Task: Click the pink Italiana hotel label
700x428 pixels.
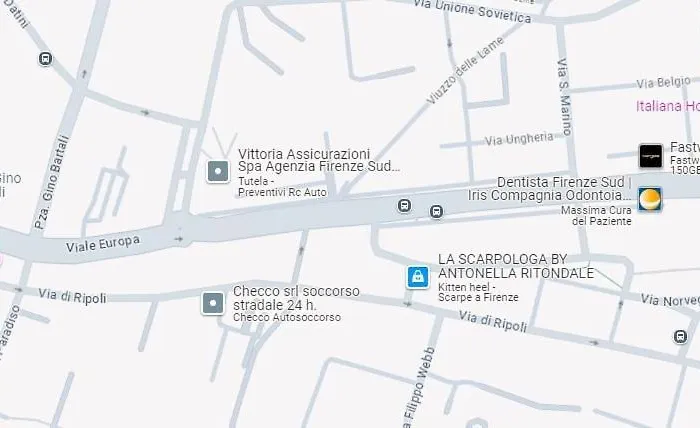Action: 668,106
